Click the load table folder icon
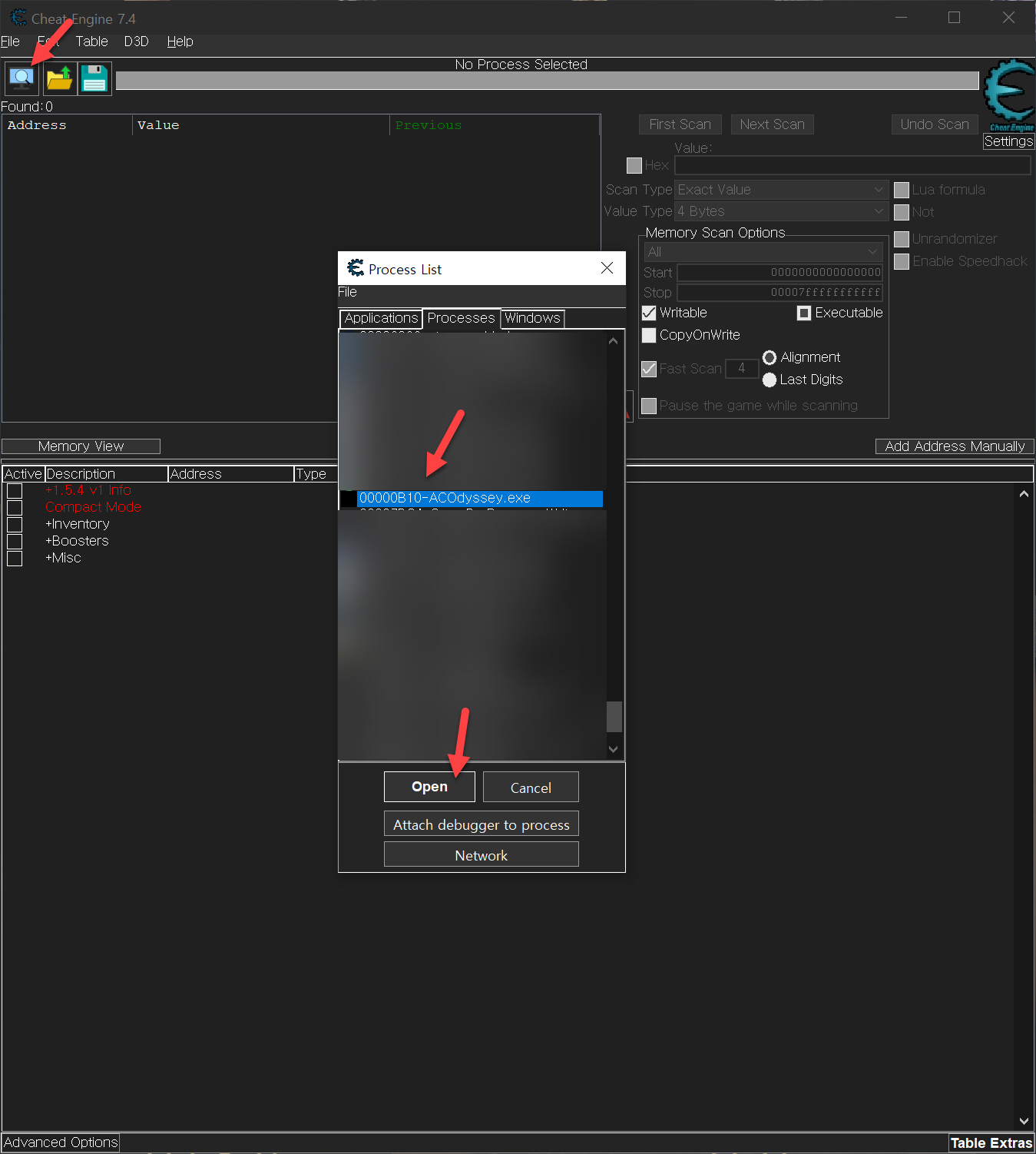The height and width of the screenshot is (1154, 1036). coord(60,78)
